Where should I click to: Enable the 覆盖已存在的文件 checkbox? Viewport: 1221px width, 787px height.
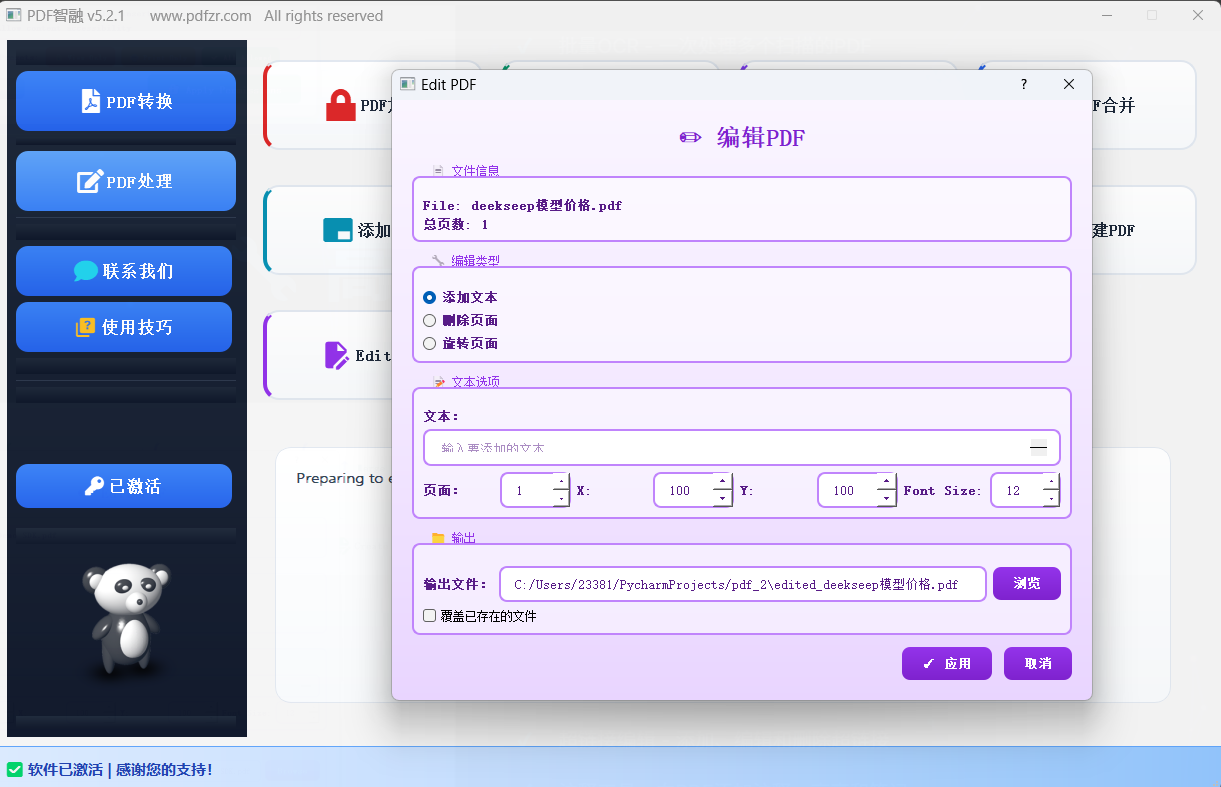[429, 616]
